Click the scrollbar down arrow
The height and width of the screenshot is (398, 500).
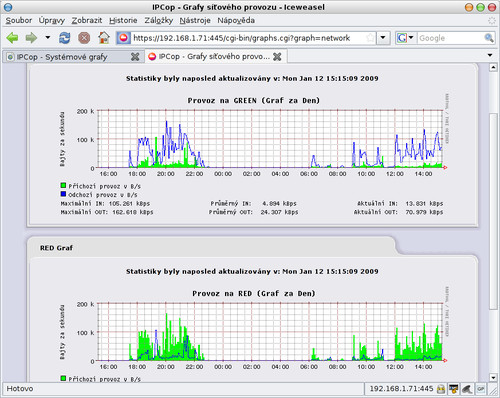pyautogui.click(x=493, y=378)
